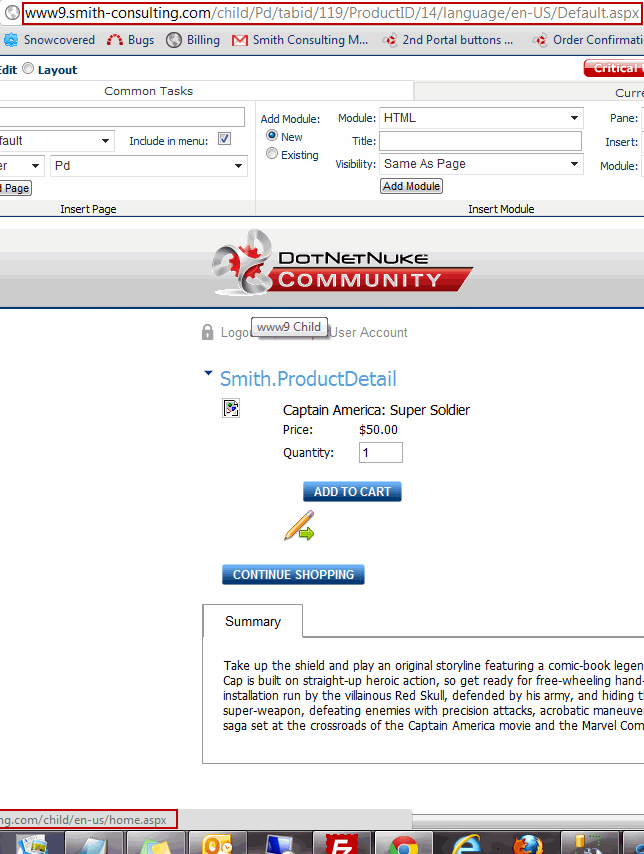Click CONTINUE SHOPPING button
Image resolution: width=644 pixels, height=854 pixels.
(293, 575)
